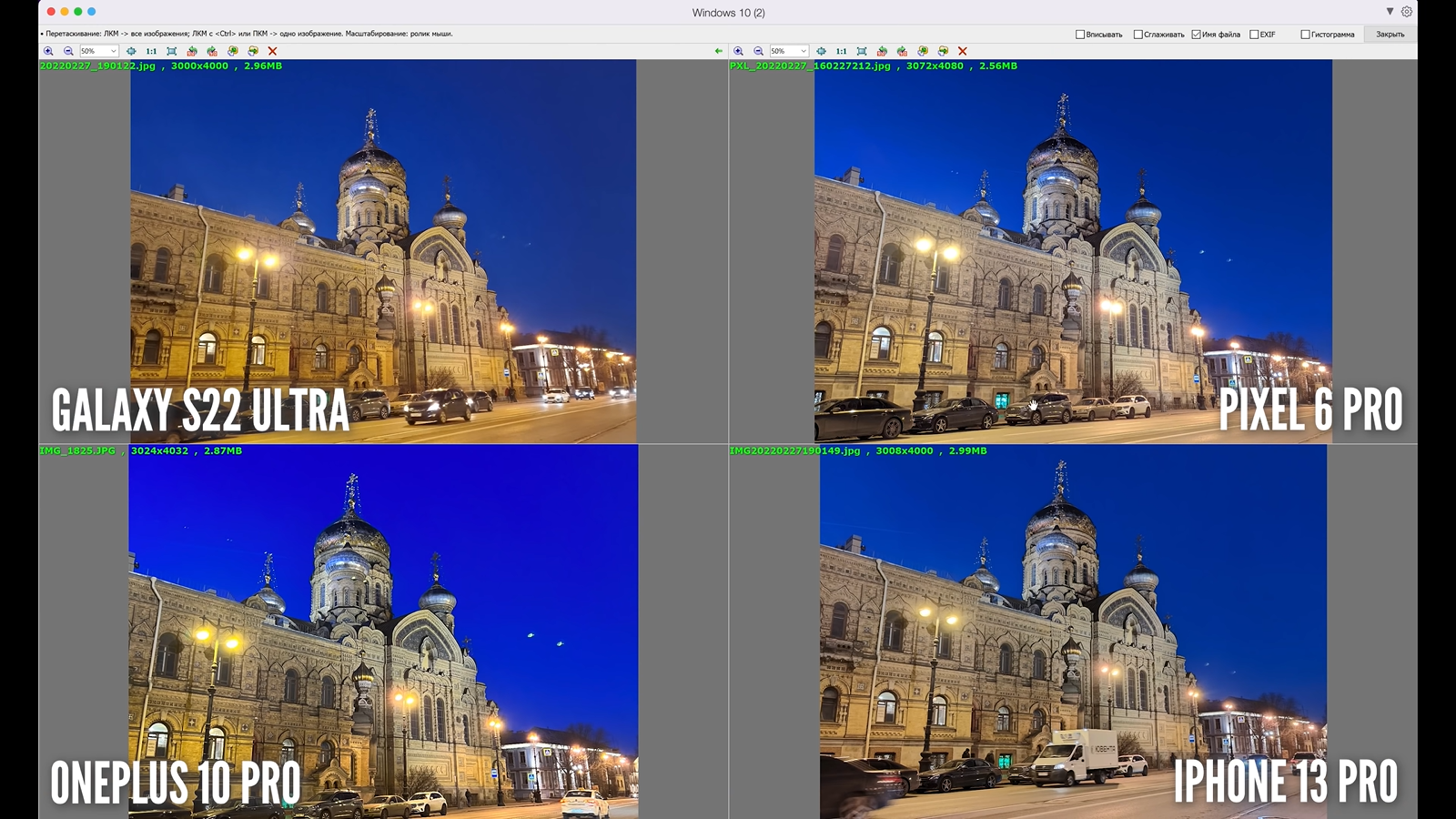This screenshot has width=1456, height=819.
Task: Click filename 20220227_190122.jpg label
Action: point(97,66)
